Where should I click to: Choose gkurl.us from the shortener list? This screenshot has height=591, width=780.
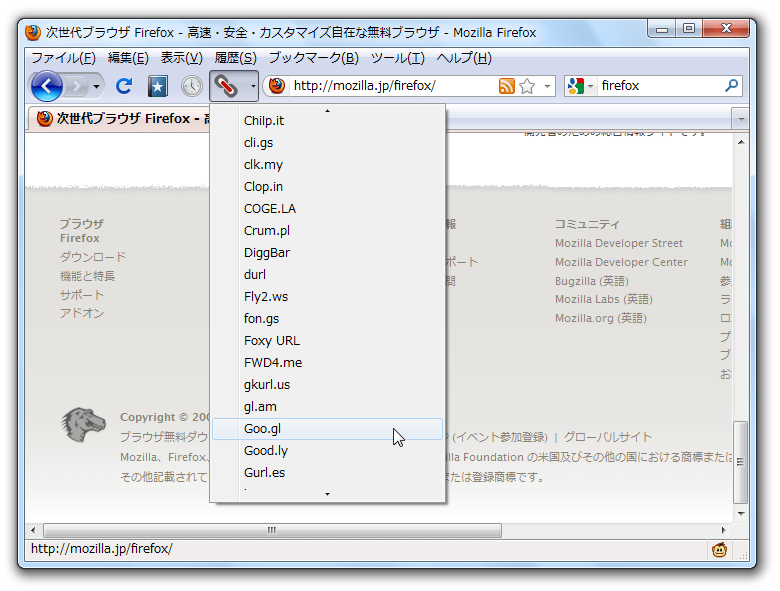point(327,385)
